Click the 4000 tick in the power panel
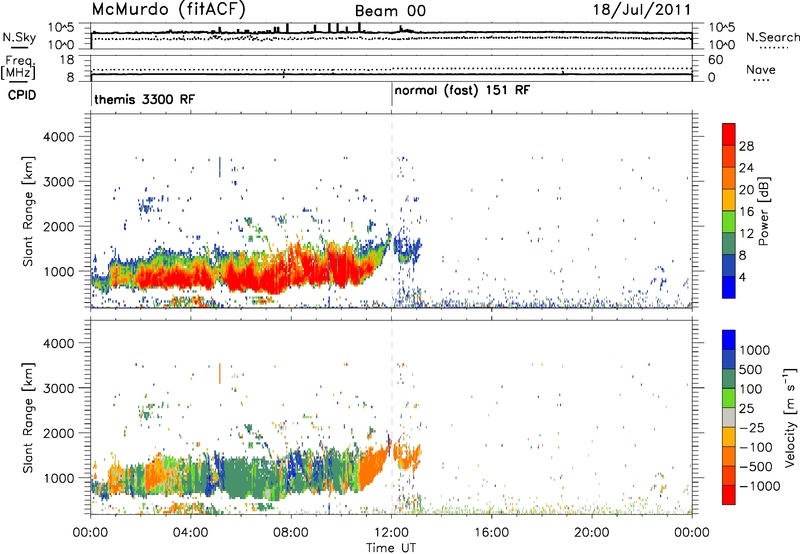The height and width of the screenshot is (554, 800). tap(58, 137)
